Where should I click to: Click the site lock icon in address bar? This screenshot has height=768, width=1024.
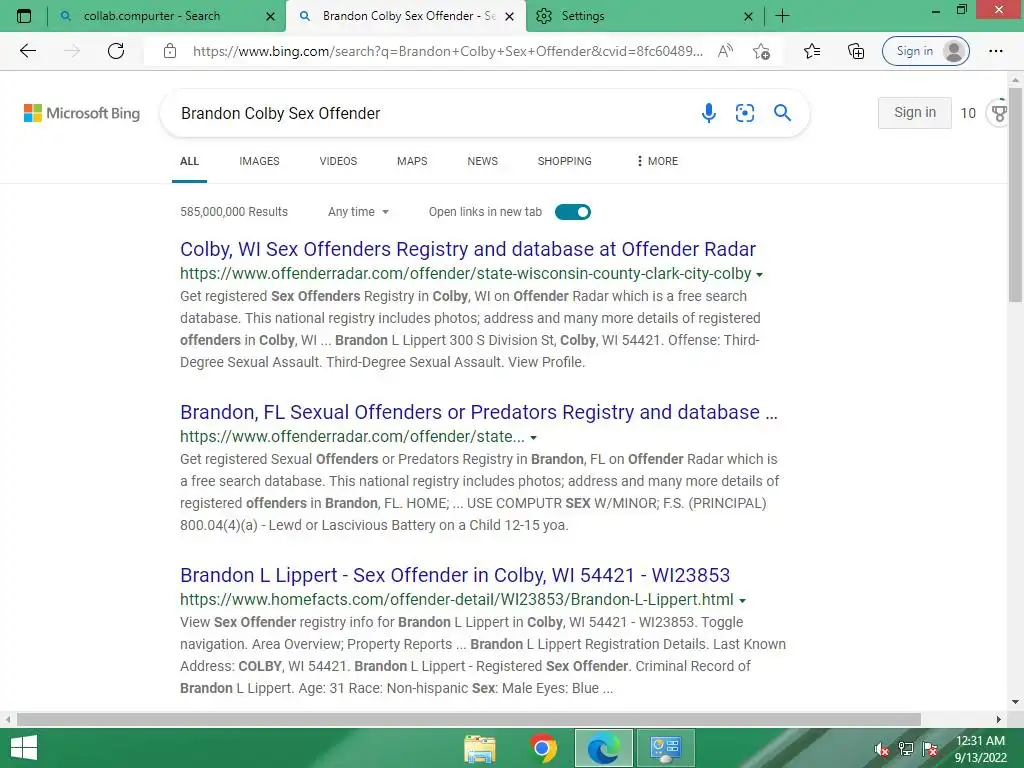point(170,51)
